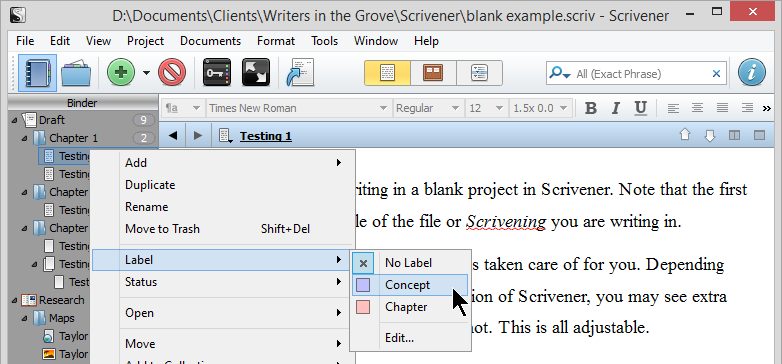Open the View menu
This screenshot has height=364, width=782.
(x=98, y=41)
